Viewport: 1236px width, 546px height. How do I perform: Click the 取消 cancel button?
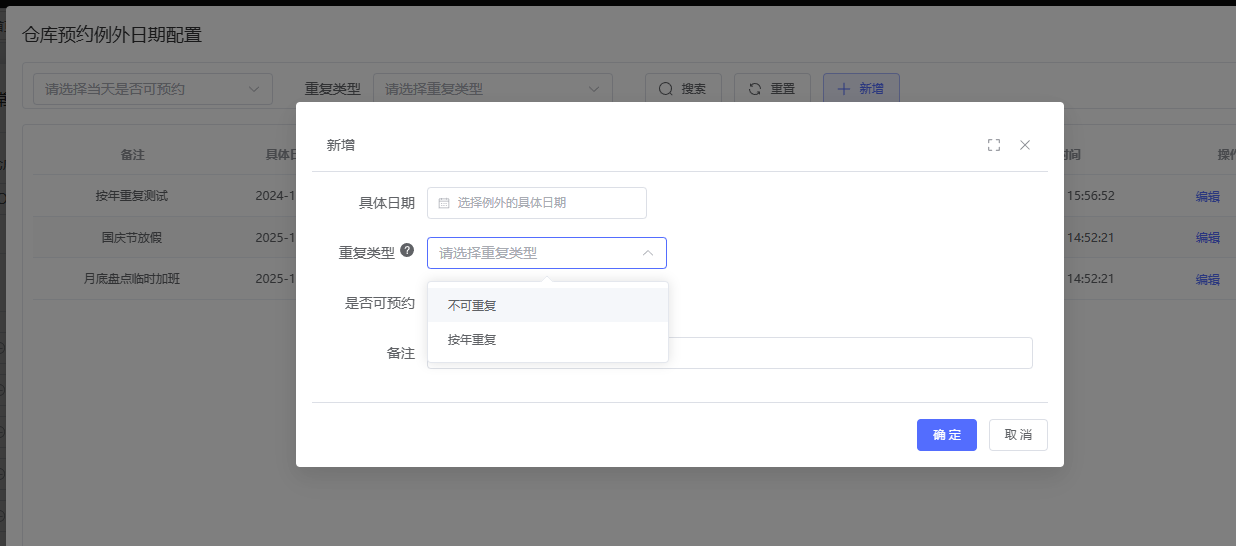pyautogui.click(x=1018, y=435)
